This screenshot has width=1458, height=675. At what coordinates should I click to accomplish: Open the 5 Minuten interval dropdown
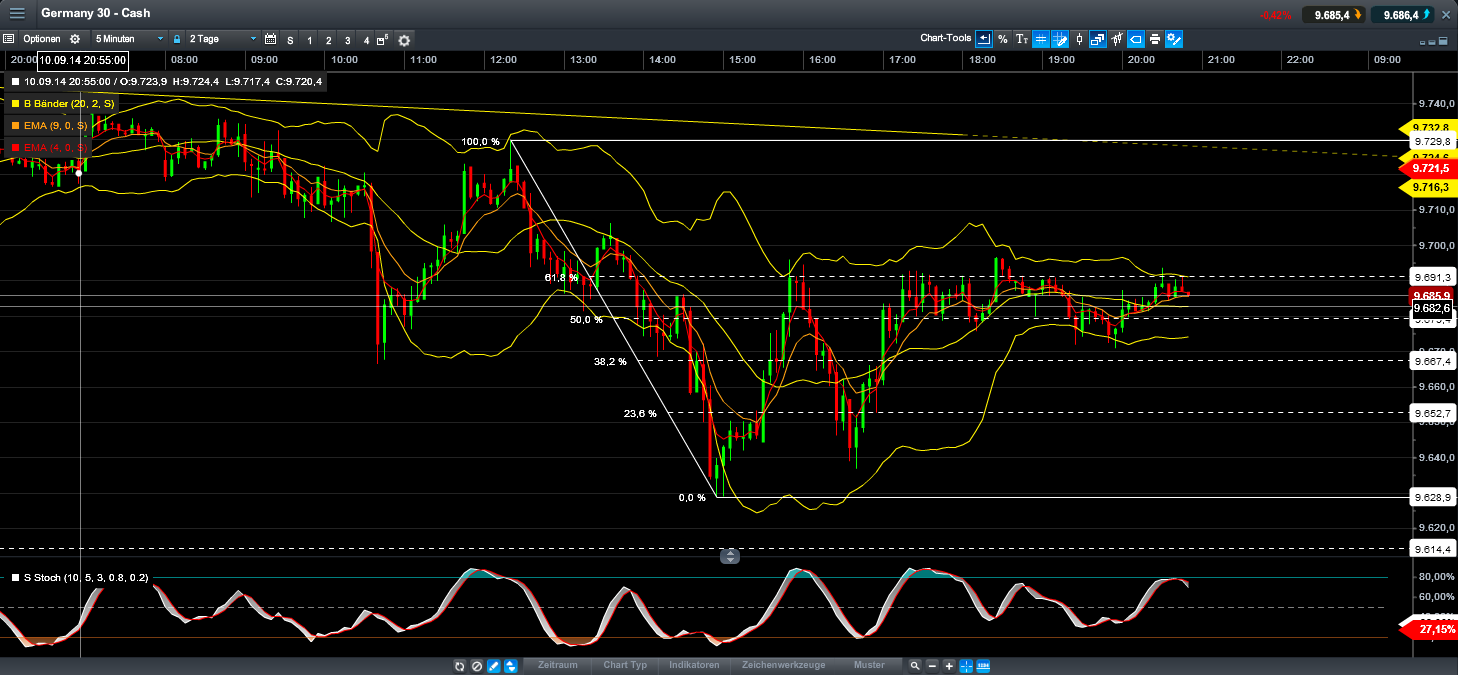pos(128,39)
